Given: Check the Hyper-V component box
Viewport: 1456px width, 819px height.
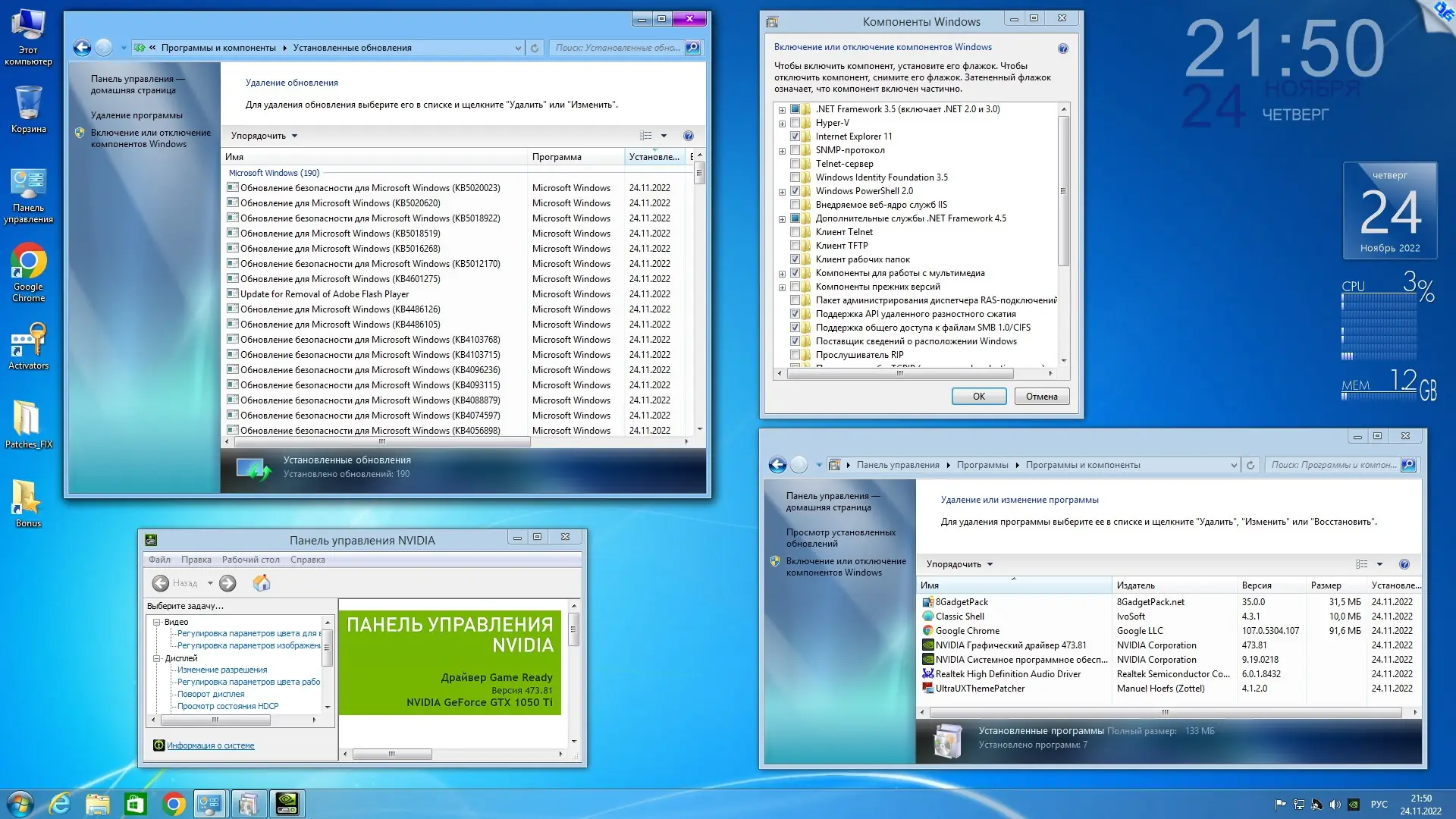Looking at the screenshot, I should [x=795, y=123].
